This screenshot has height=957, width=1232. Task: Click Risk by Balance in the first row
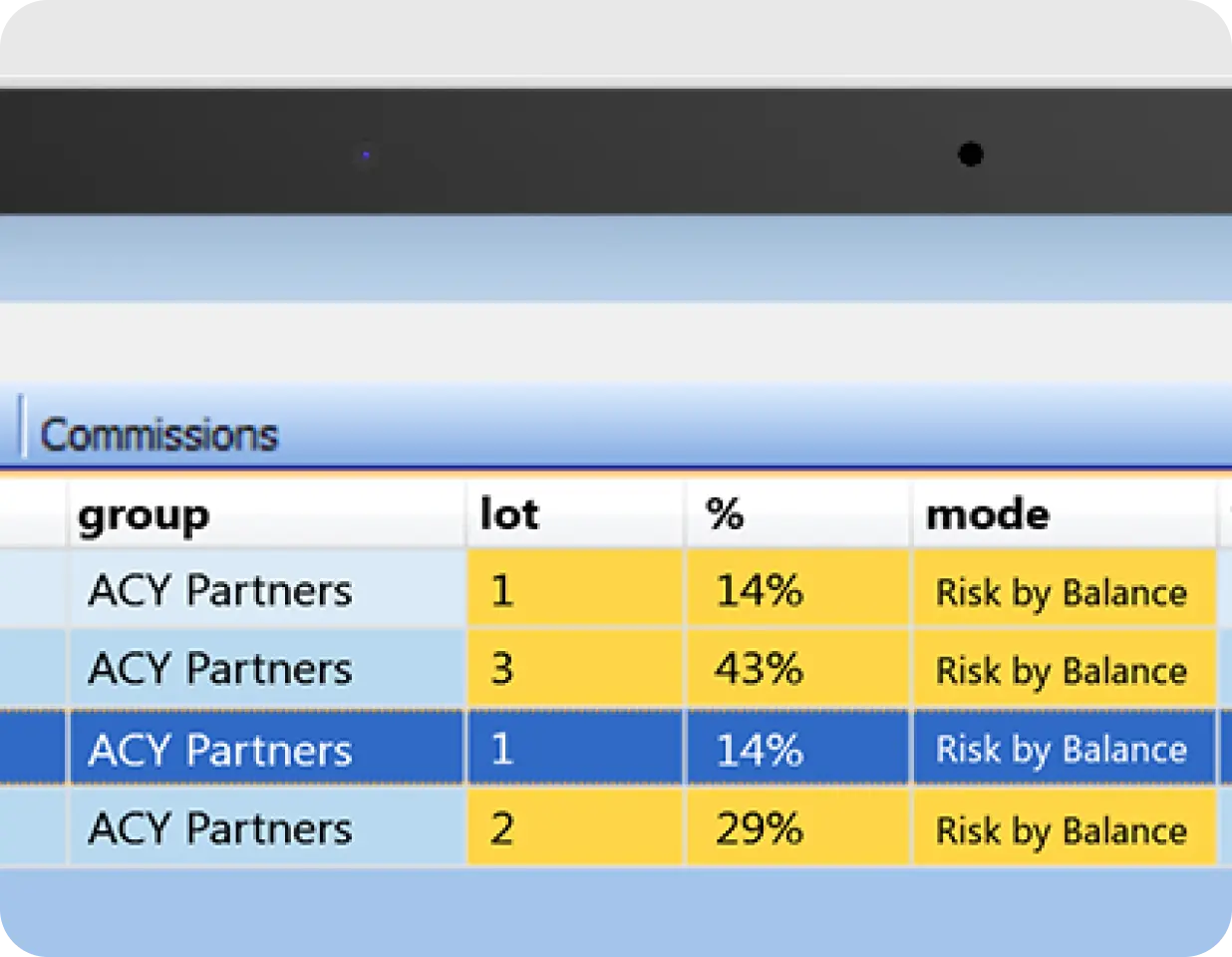coord(1062,592)
